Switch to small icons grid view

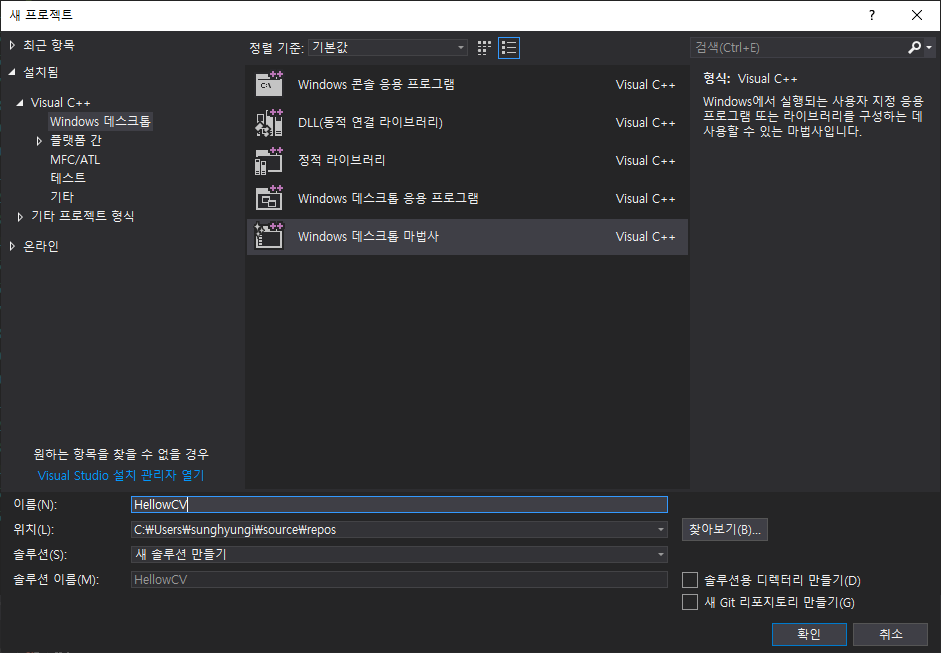coord(484,48)
